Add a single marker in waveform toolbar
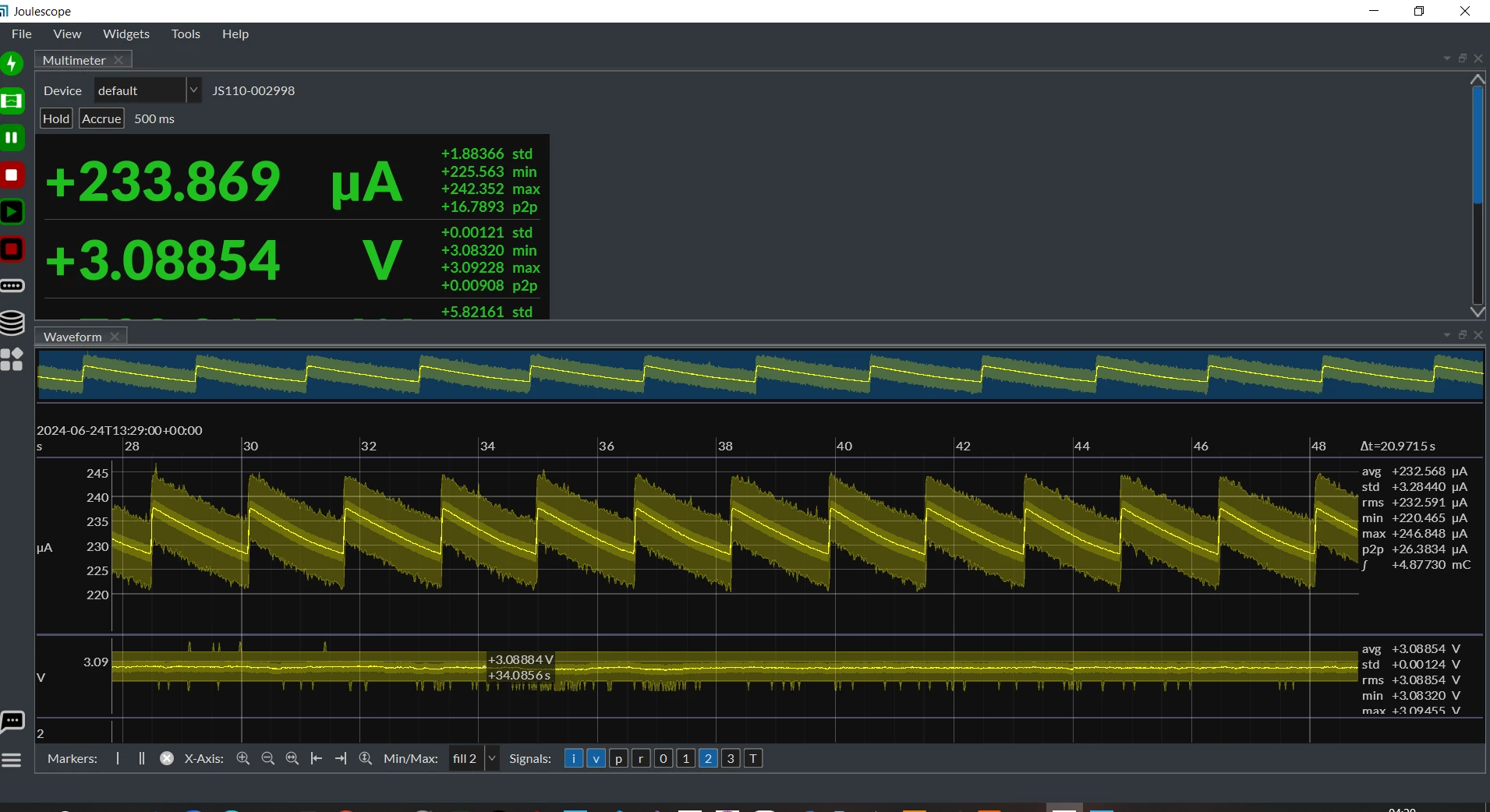This screenshot has width=1490, height=812. [x=118, y=758]
